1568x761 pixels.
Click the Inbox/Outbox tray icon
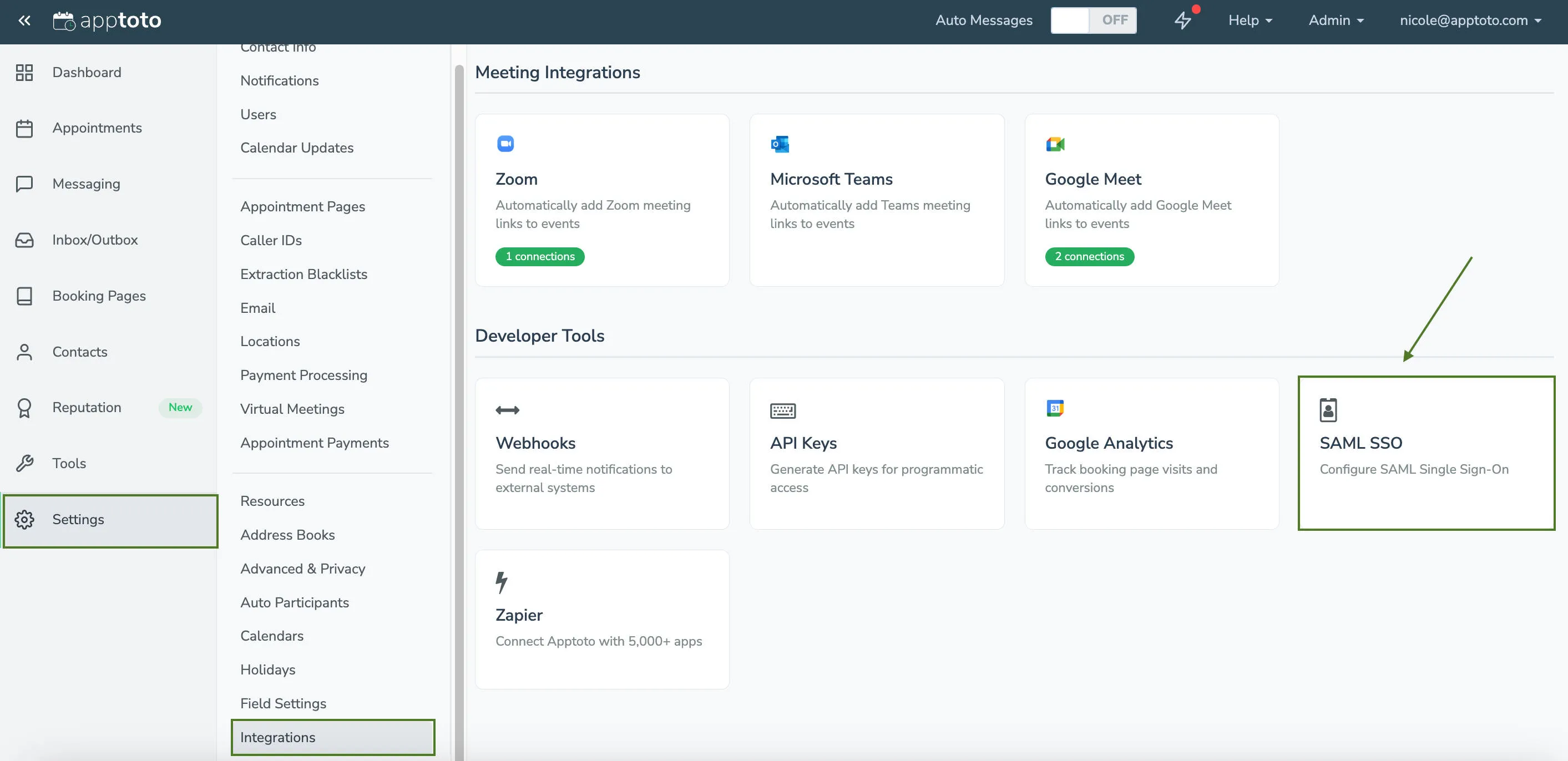coord(24,240)
